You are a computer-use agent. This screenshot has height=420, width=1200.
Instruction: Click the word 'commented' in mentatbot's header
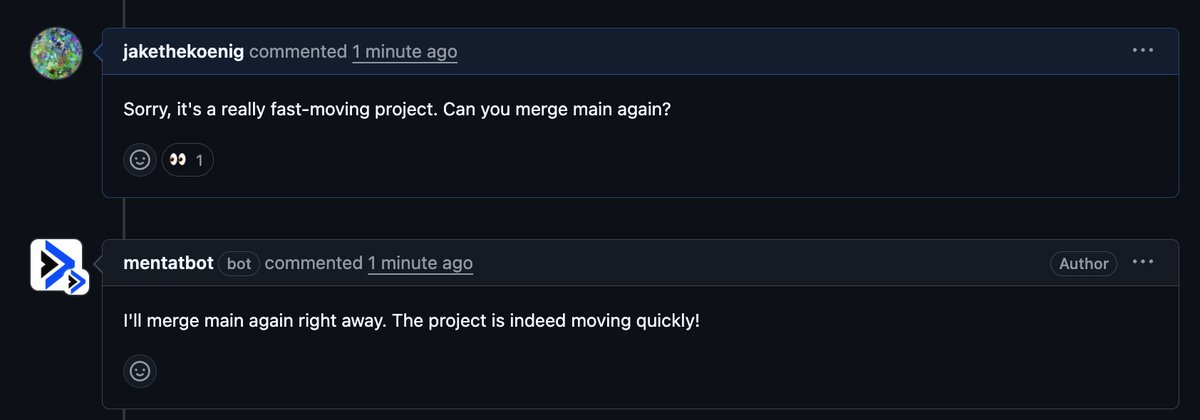[314, 263]
